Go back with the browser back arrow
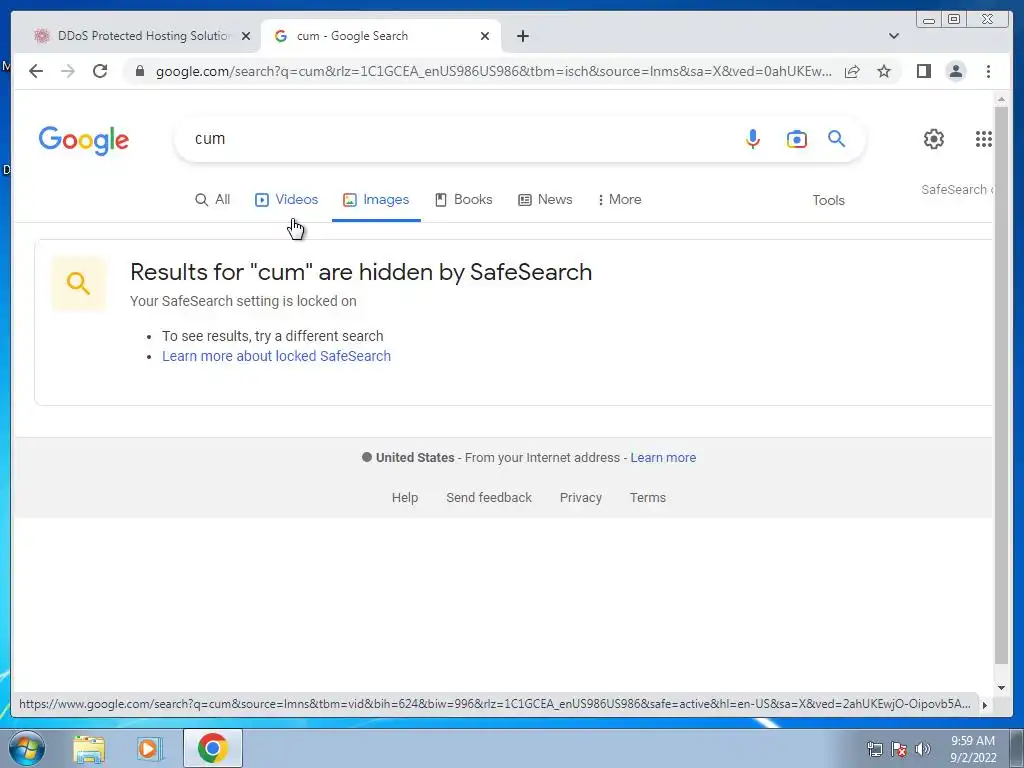The height and width of the screenshot is (768, 1024). click(36, 71)
